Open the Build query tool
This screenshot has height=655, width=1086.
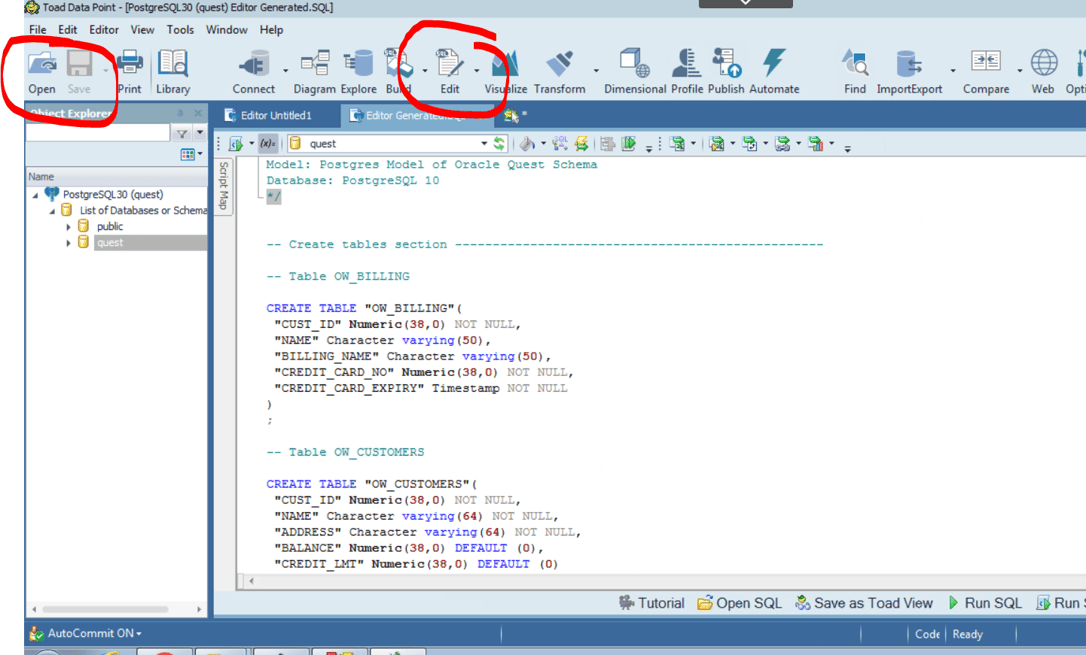point(399,72)
